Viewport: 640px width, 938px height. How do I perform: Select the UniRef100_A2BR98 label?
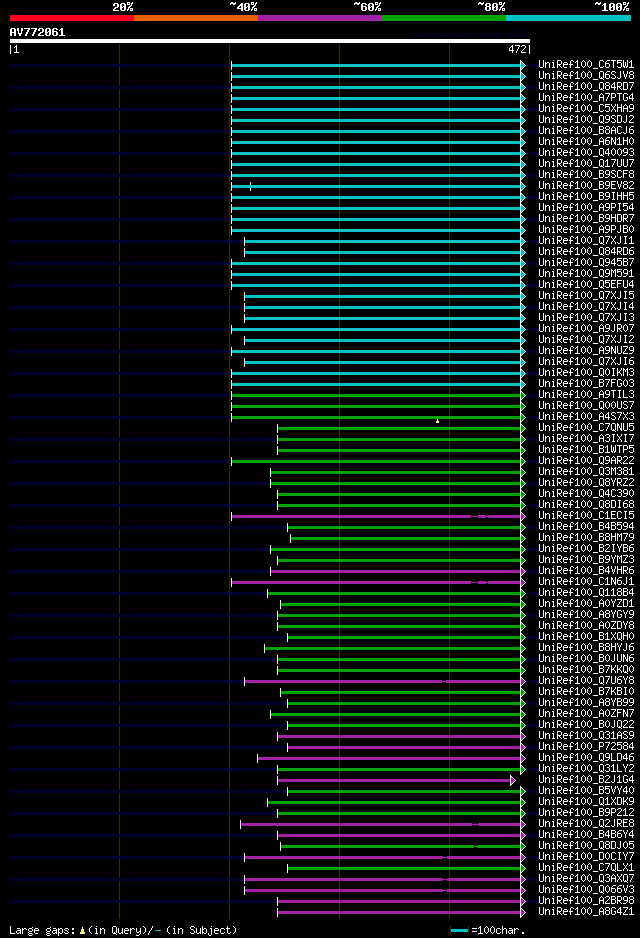coord(586,900)
